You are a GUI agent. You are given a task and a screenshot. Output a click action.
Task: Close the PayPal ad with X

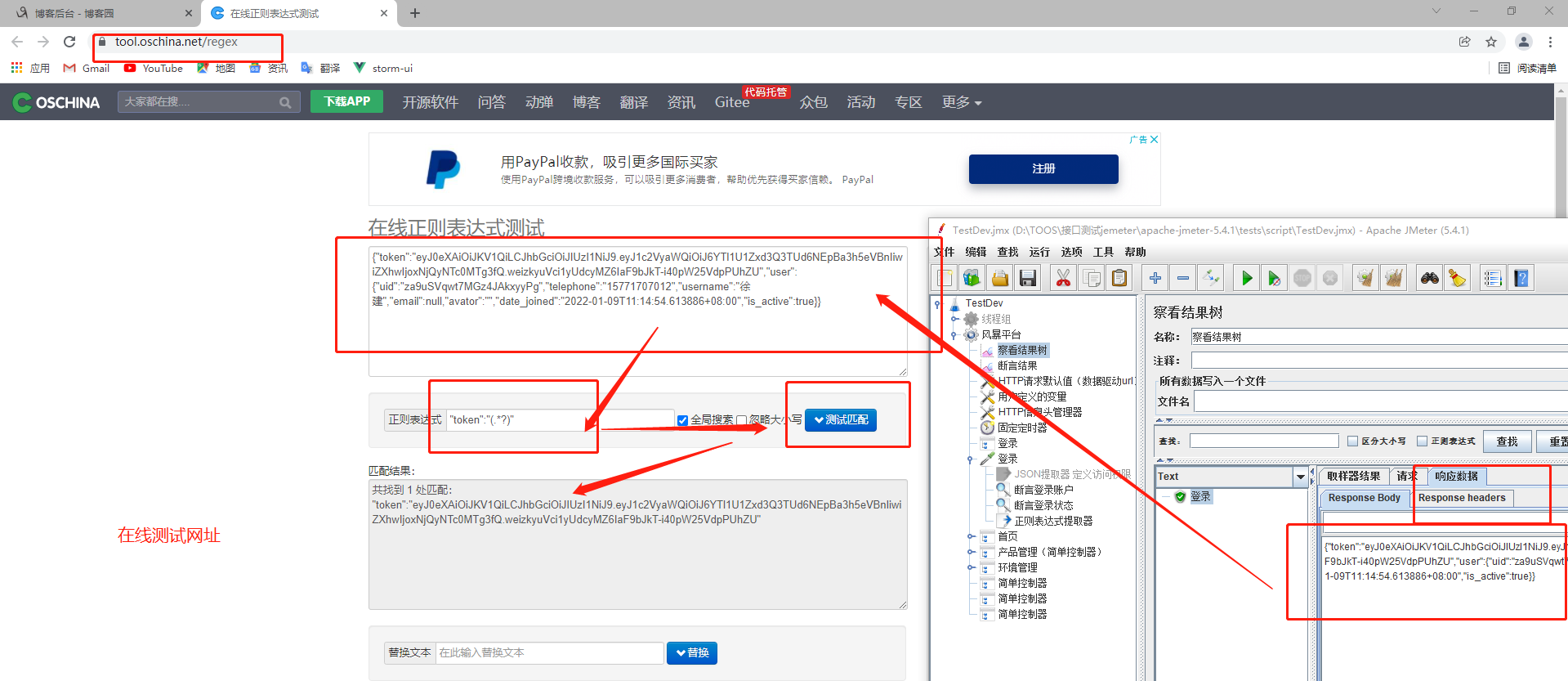click(x=1154, y=140)
